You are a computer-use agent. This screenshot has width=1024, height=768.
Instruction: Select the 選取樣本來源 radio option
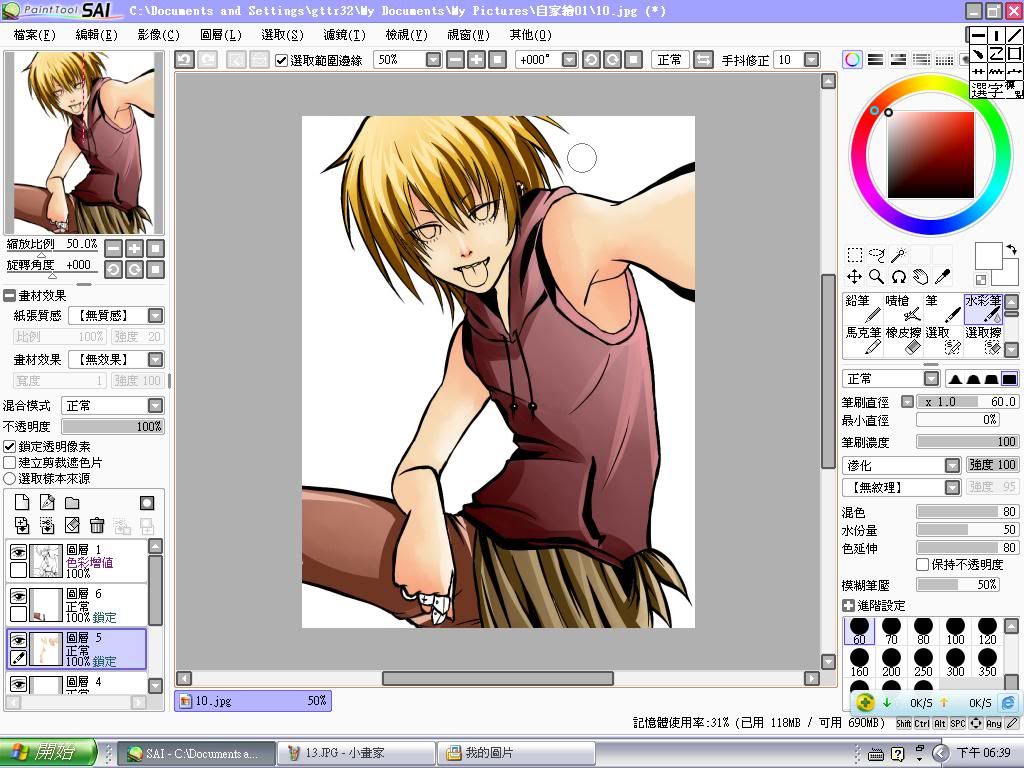pos(10,479)
